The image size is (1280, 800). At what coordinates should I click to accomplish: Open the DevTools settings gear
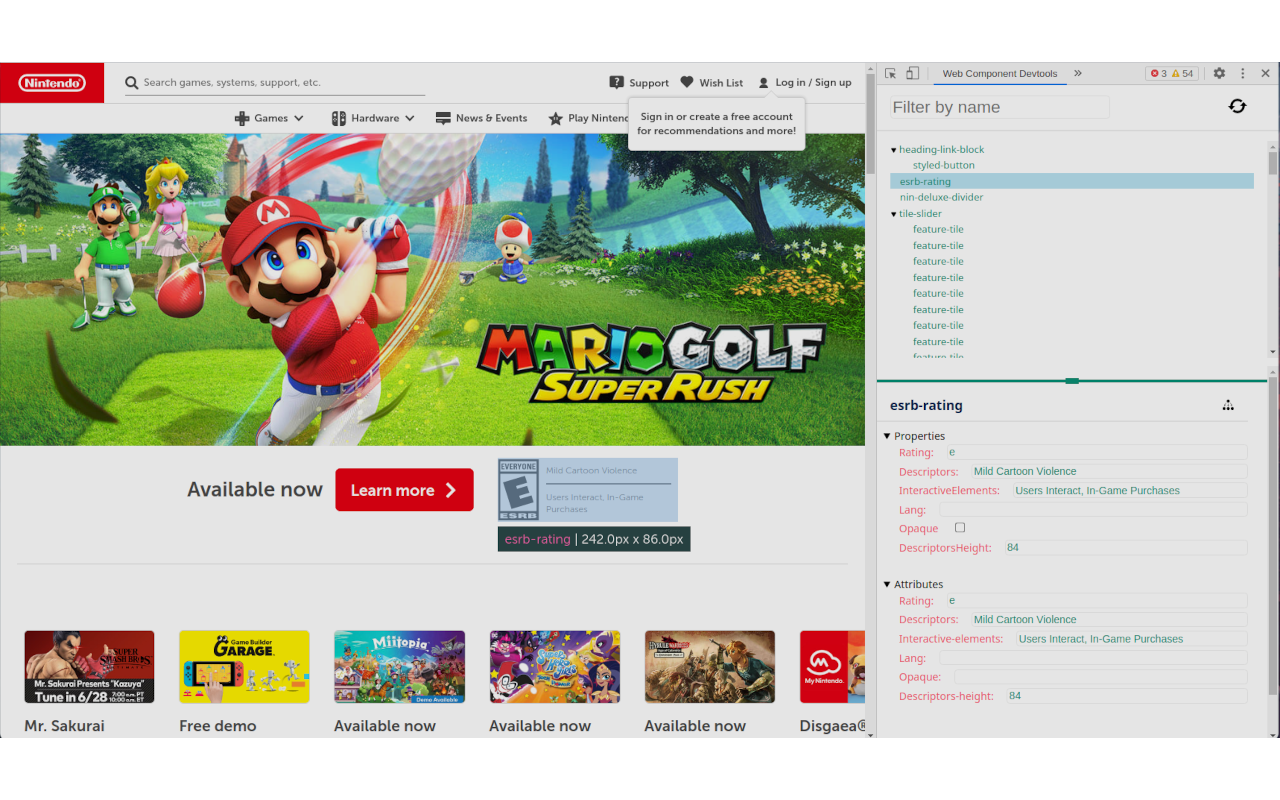(x=1218, y=73)
